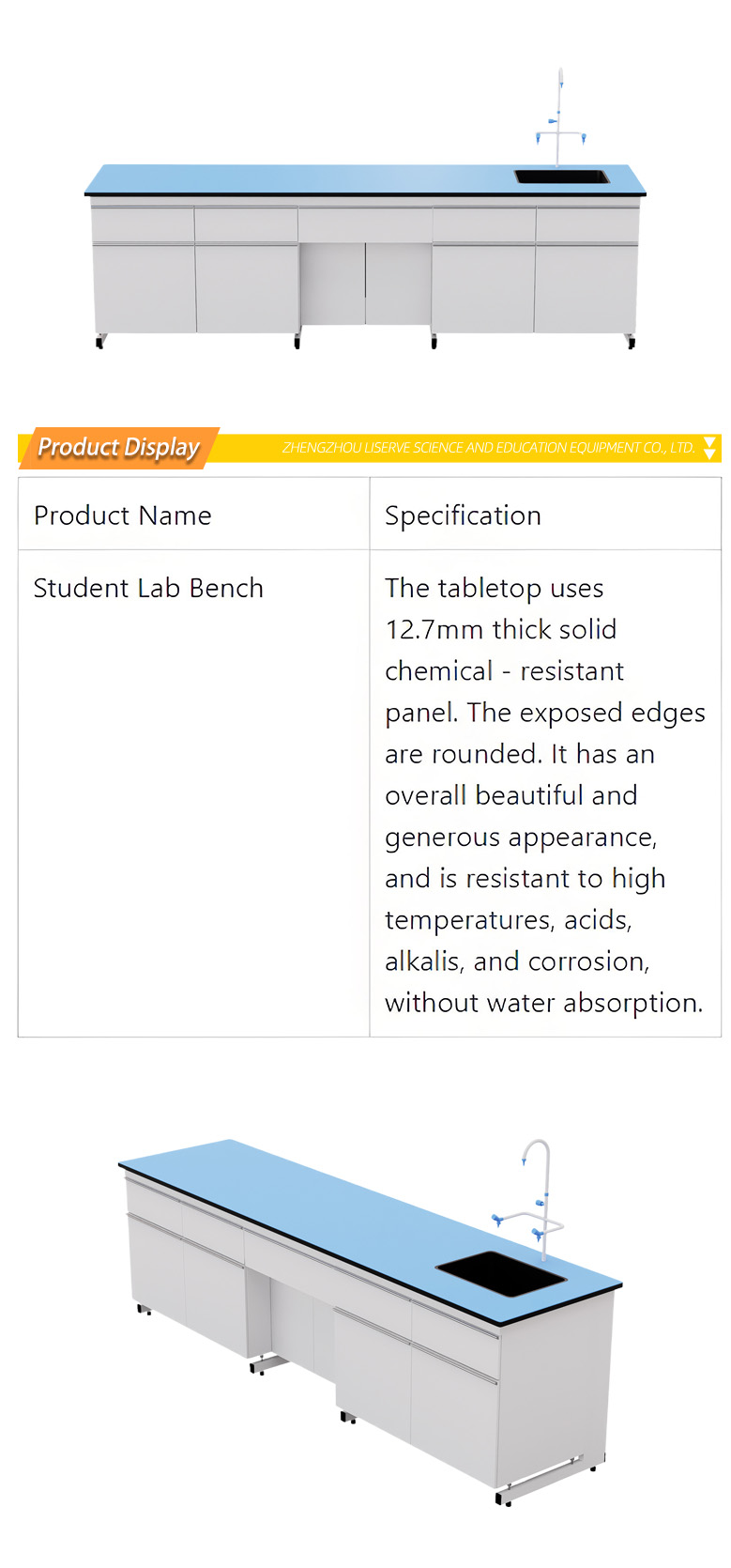Click the bench's front-right leg in angled image
Image resolution: width=731 pixels, height=1568 pixels.
tap(503, 1496)
